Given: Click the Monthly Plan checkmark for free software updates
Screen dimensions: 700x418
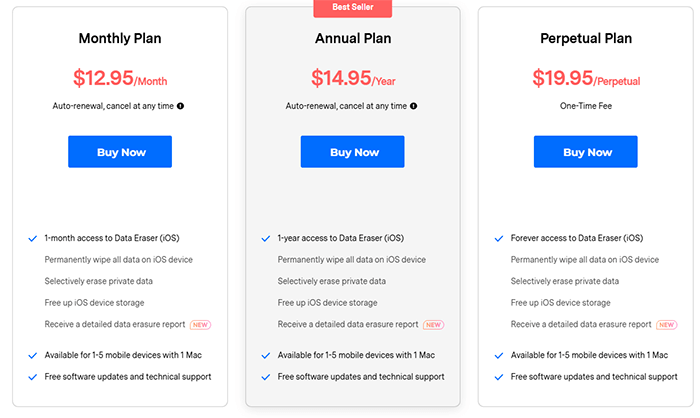Looking at the screenshot, I should point(33,377).
